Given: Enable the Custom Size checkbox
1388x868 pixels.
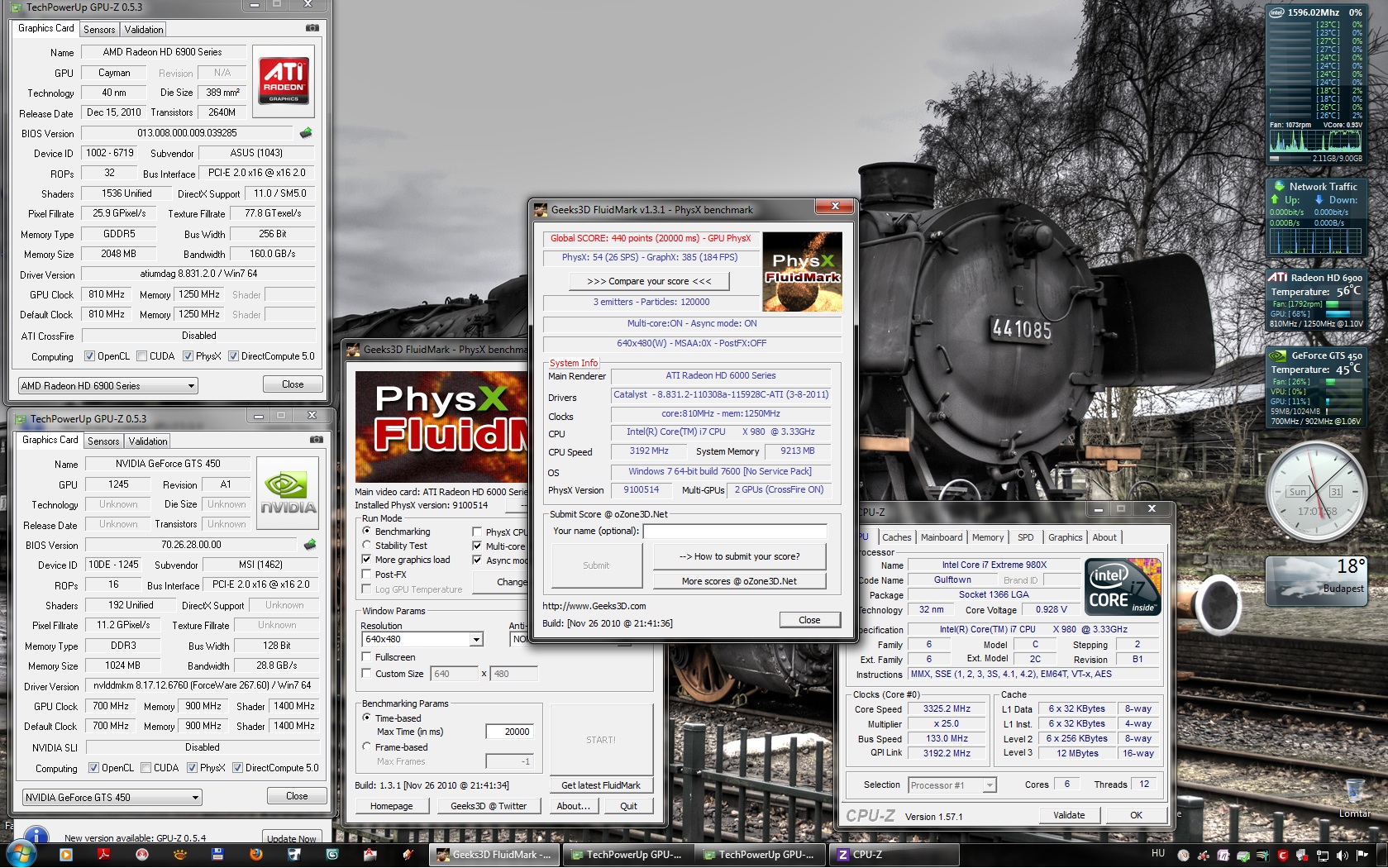Looking at the screenshot, I should click(x=367, y=674).
